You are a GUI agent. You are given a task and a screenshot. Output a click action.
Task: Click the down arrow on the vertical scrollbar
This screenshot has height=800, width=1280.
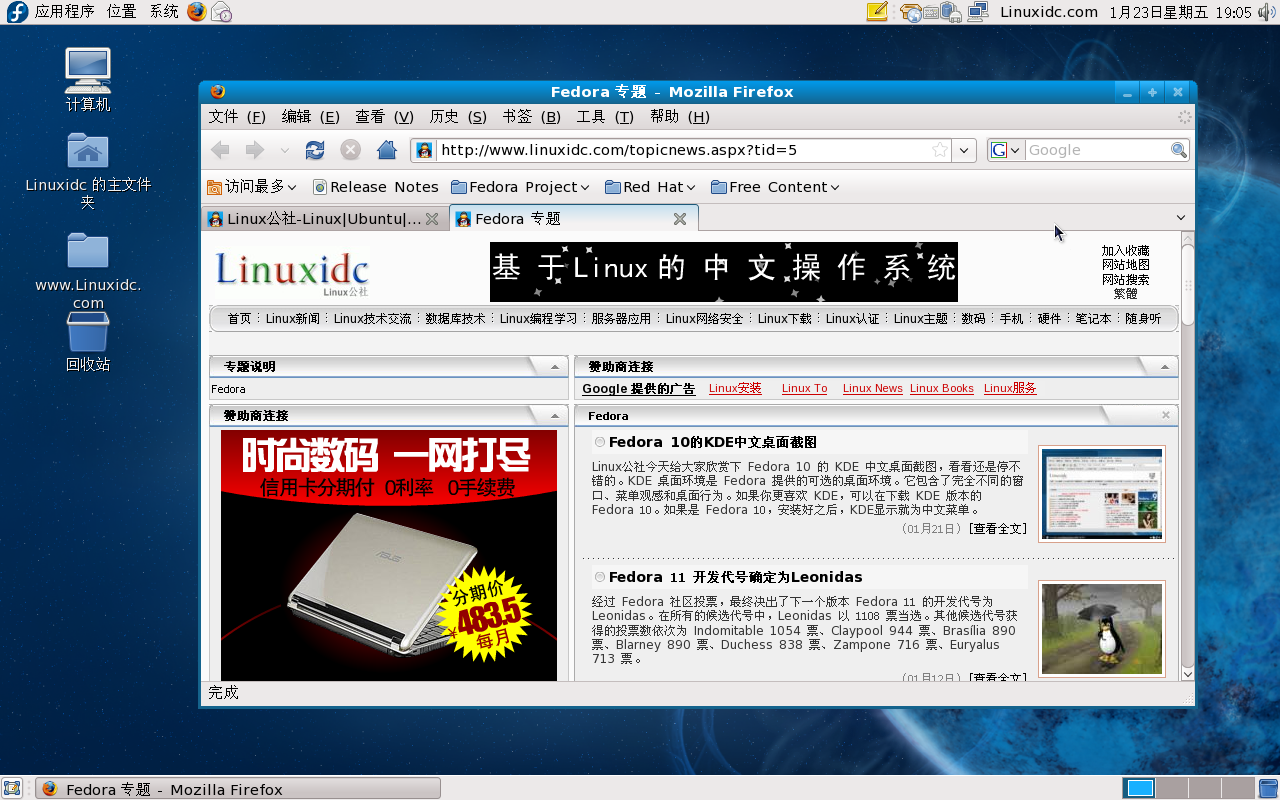(1187, 674)
